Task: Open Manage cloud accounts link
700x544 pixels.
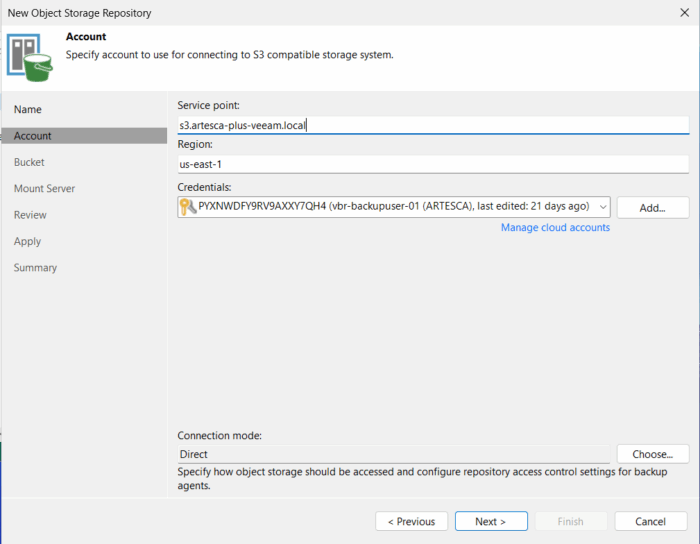Action: pos(555,228)
